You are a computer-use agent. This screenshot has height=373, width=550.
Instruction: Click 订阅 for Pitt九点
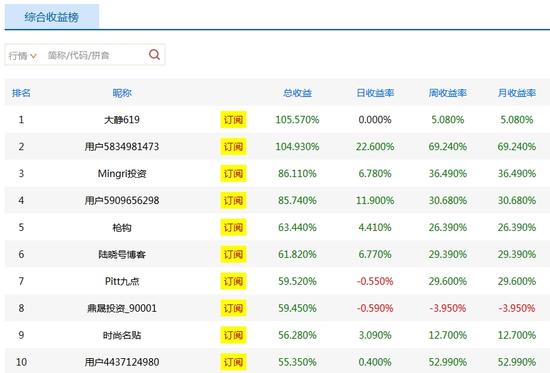tap(233, 281)
